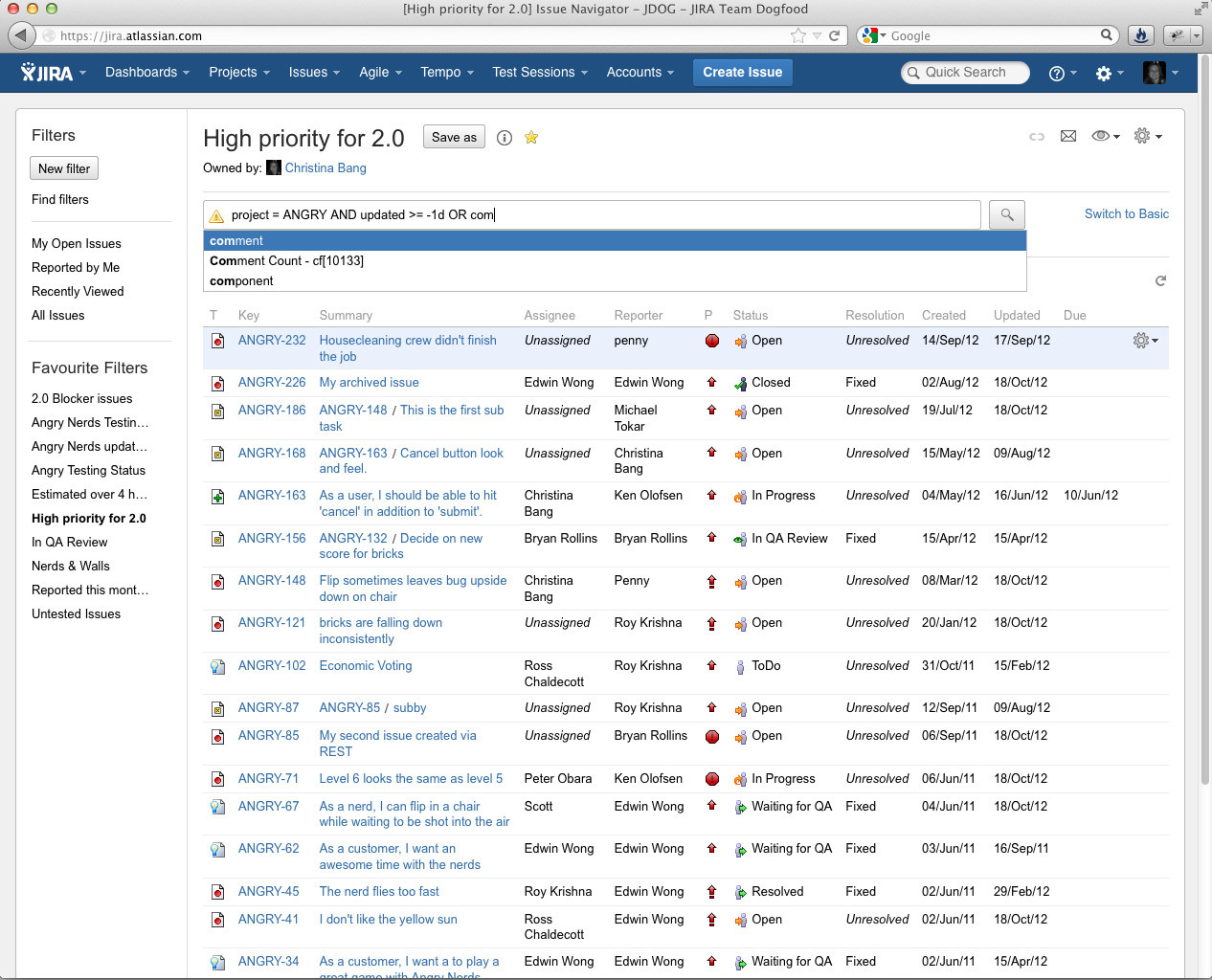The height and width of the screenshot is (980, 1212).
Task: Open the Agile menu
Action: (x=380, y=73)
